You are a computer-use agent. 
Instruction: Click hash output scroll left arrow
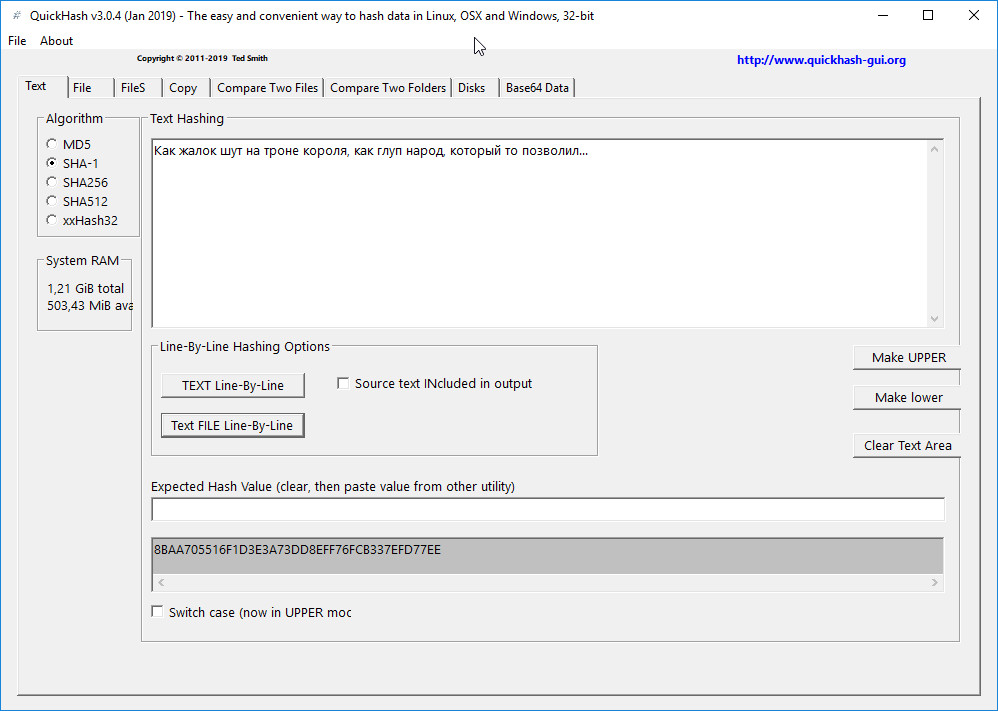pyautogui.click(x=162, y=582)
